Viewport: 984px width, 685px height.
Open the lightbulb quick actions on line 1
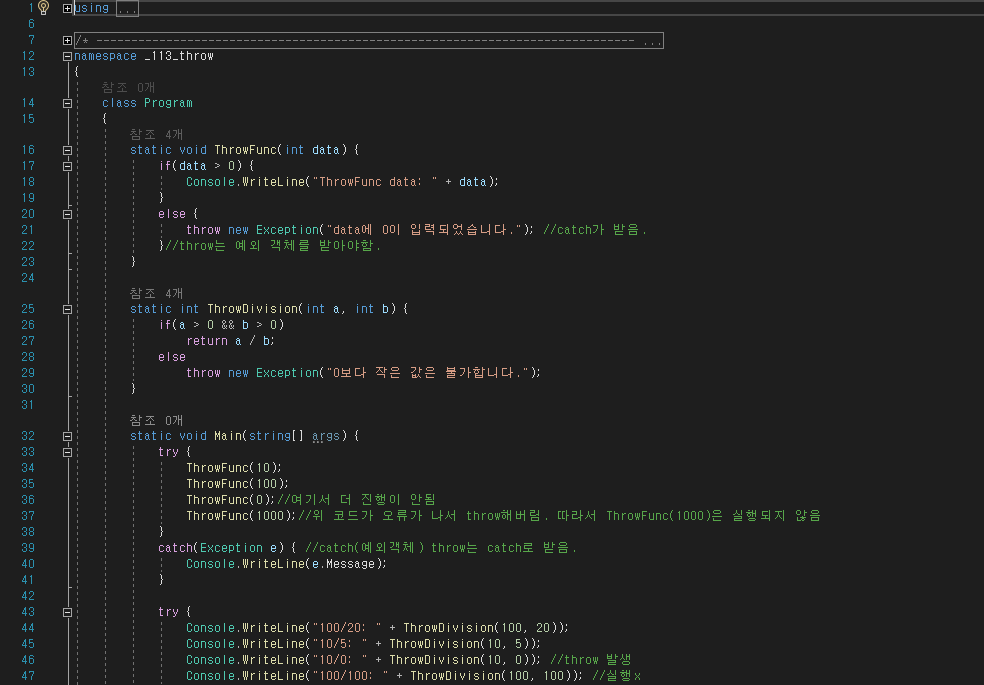[x=43, y=8]
